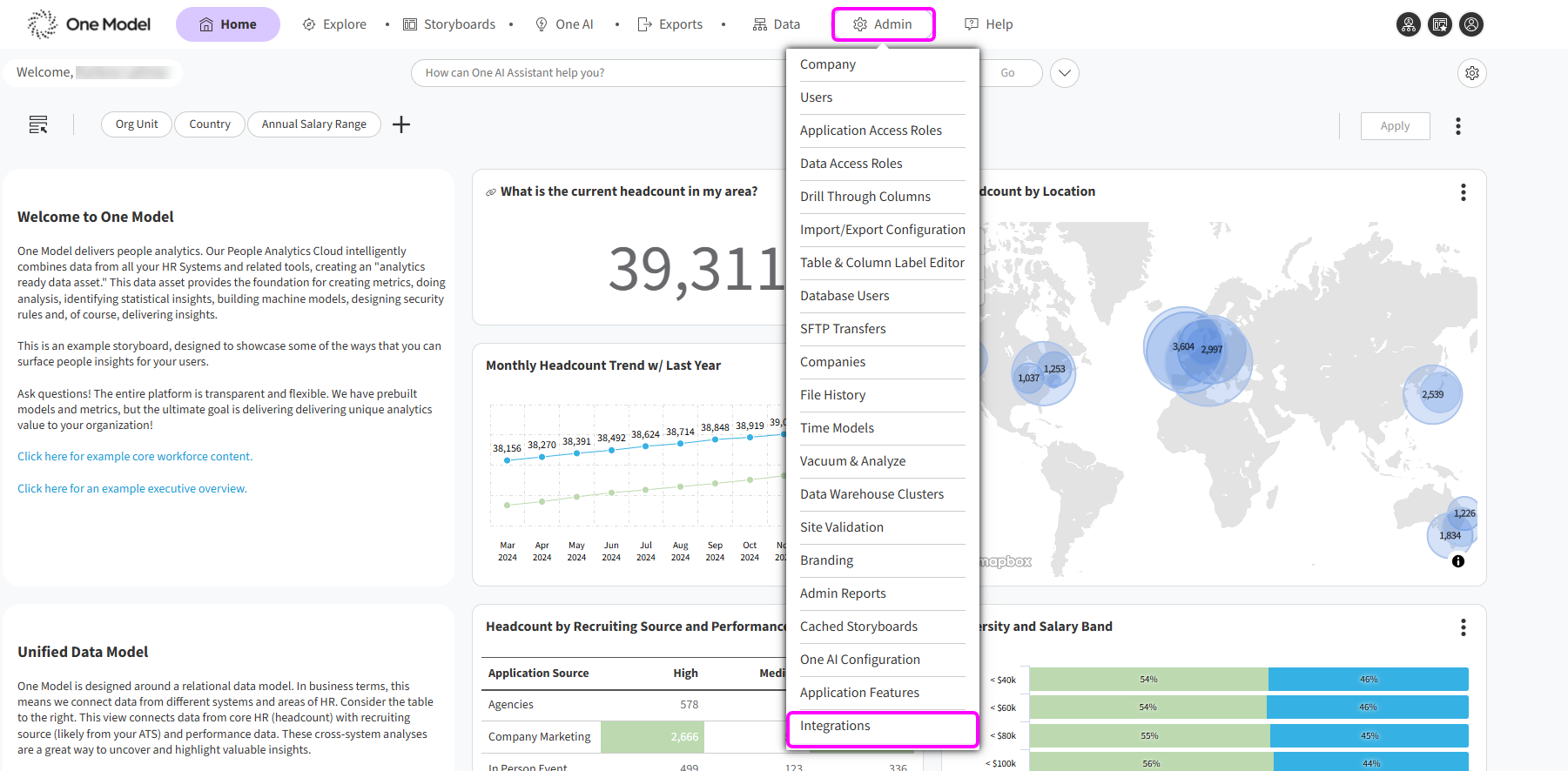Open favorite storyboards icon in header
1568x771 pixels.
pos(1440,24)
